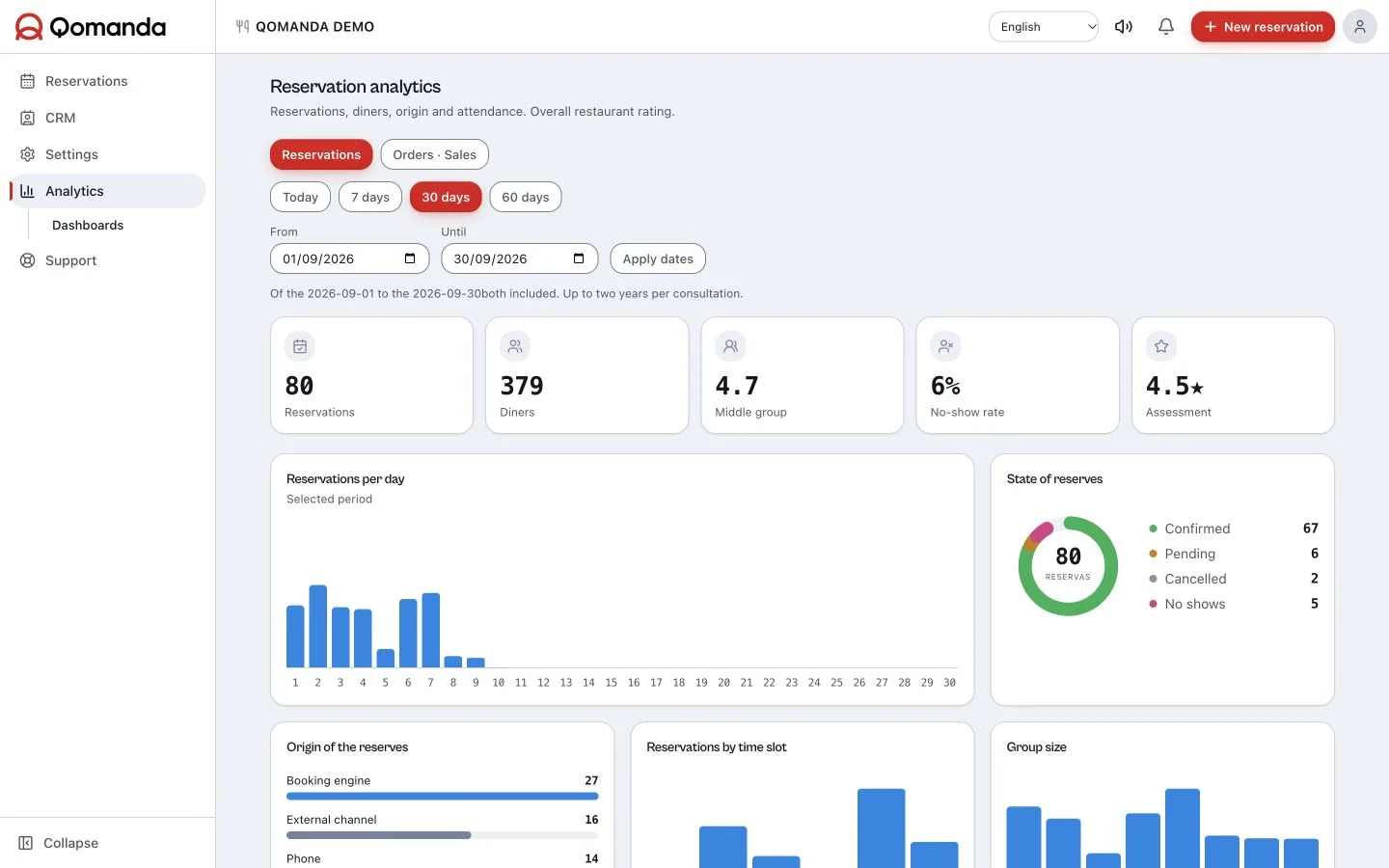Click the Middle group card icon

pos(730,346)
